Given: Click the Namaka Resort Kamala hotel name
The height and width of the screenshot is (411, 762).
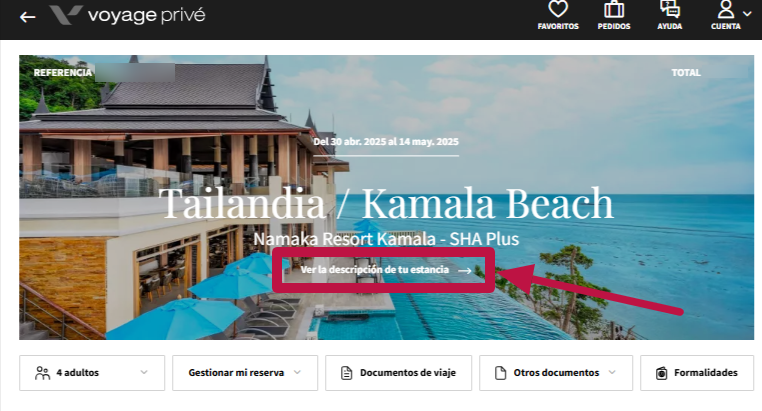Looking at the screenshot, I should coord(386,239).
